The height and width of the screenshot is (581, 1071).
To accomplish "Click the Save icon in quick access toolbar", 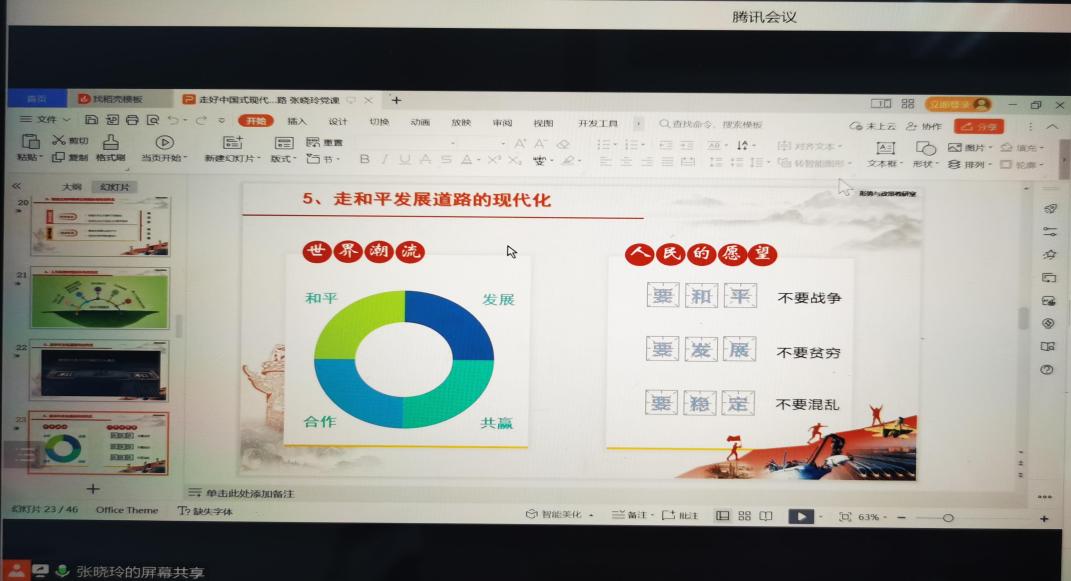I will [x=91, y=121].
